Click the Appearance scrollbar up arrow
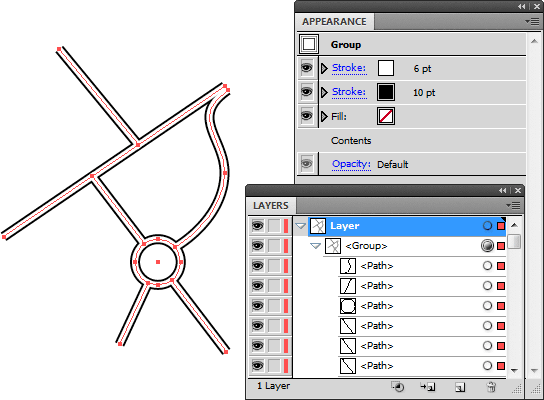This screenshot has height=400, width=544. (x=534, y=41)
